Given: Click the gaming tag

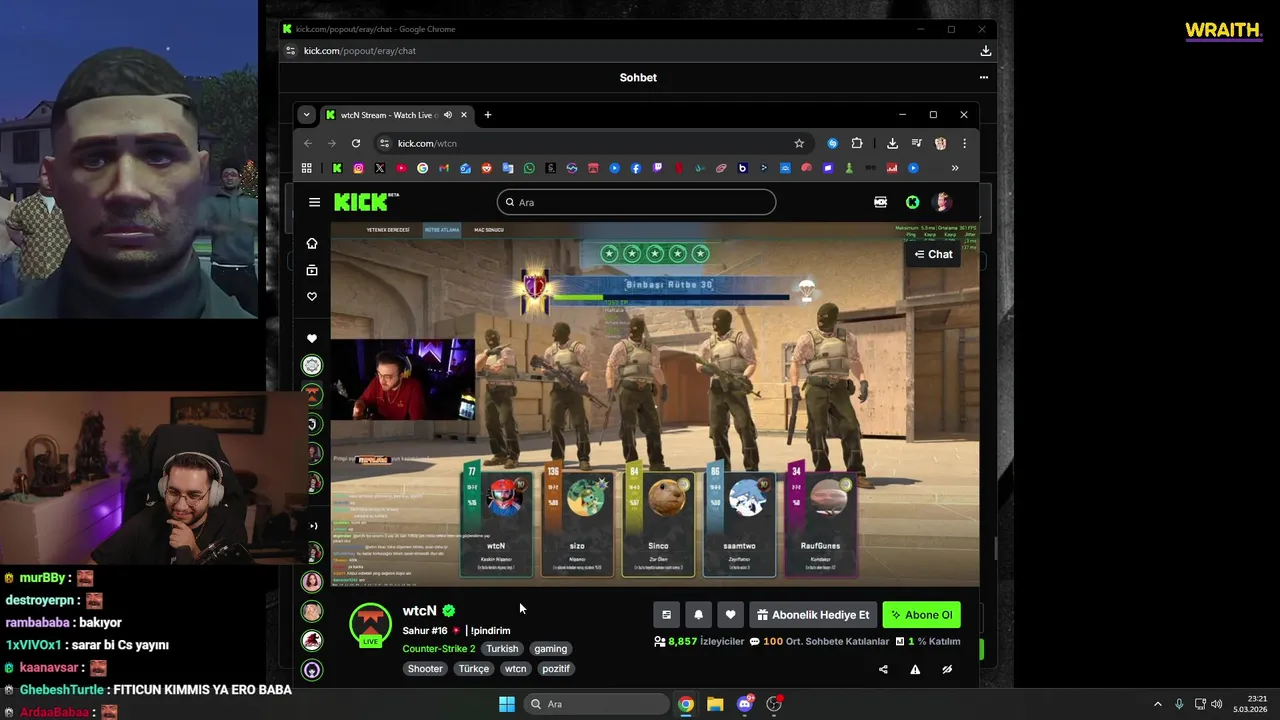Looking at the screenshot, I should (x=550, y=649).
